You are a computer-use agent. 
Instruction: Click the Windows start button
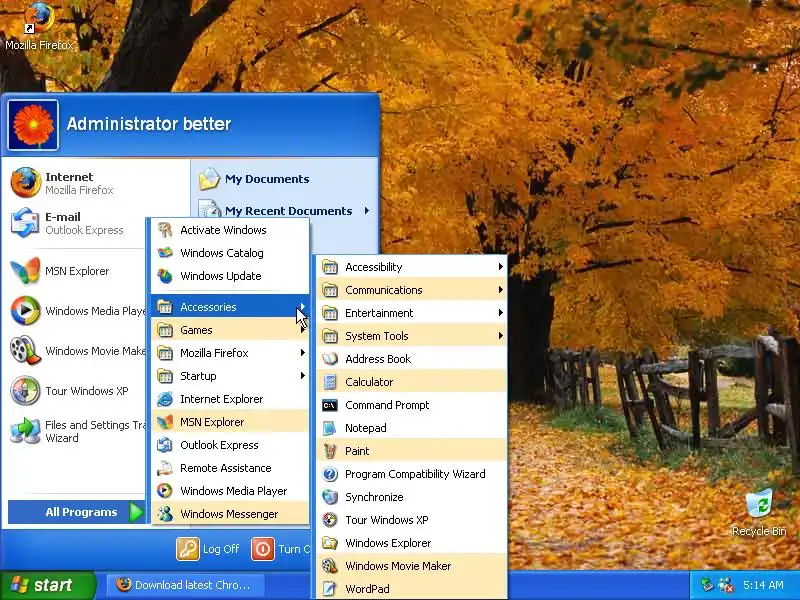pyautogui.click(x=47, y=585)
